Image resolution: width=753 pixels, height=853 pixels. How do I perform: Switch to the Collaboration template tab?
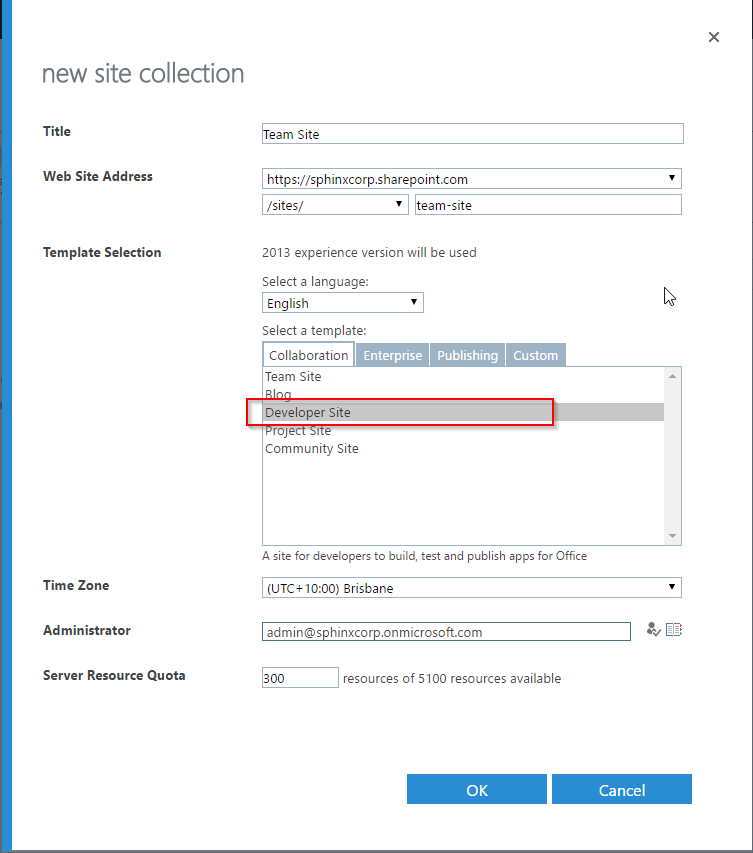pos(308,355)
